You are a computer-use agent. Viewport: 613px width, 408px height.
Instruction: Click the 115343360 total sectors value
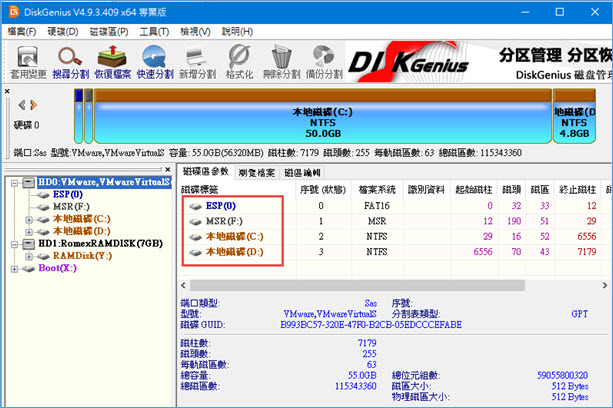[x=356, y=387]
